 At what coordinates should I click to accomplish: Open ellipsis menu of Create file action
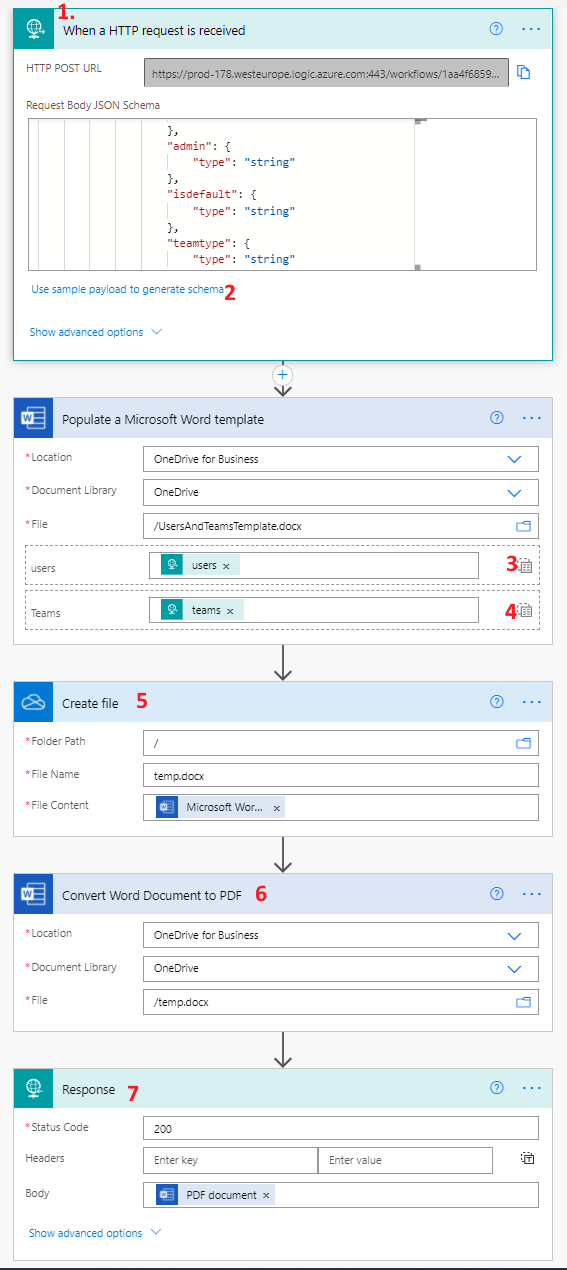(x=531, y=702)
